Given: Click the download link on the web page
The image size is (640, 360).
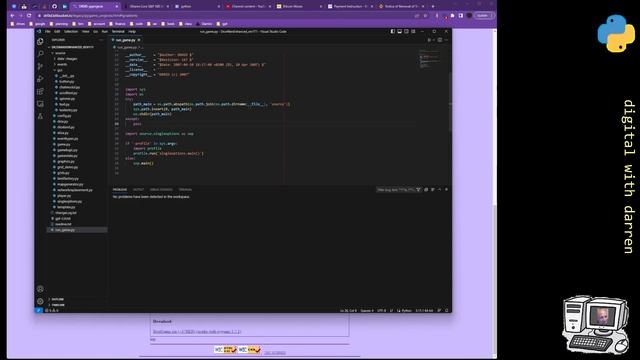Looking at the screenshot, I should 197,331.
